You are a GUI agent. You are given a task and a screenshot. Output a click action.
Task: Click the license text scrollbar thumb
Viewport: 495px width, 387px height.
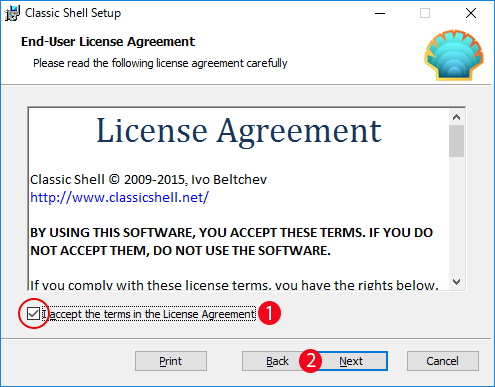tap(456, 141)
